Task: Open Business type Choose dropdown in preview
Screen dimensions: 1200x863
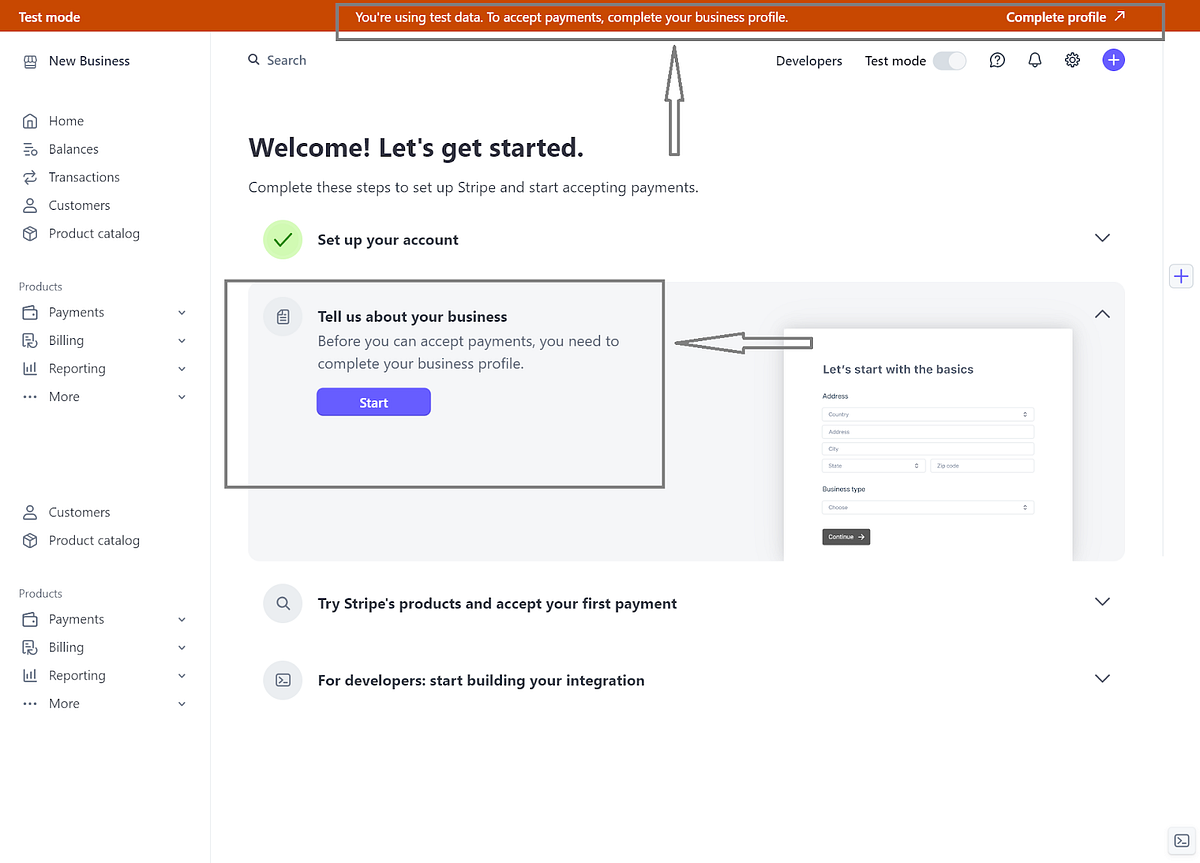Action: coord(928,507)
